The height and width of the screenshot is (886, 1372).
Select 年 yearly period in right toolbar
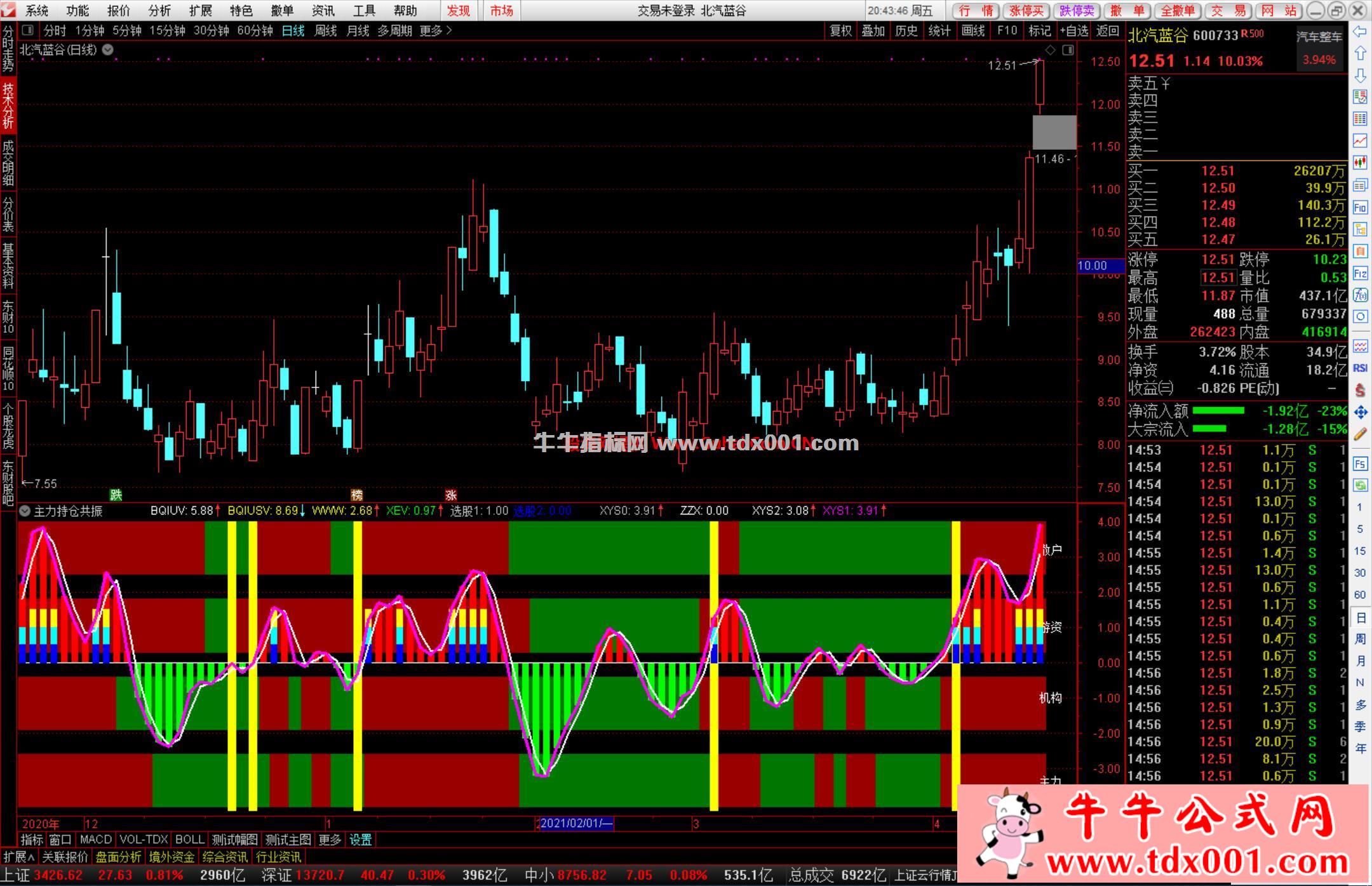click(x=1360, y=748)
